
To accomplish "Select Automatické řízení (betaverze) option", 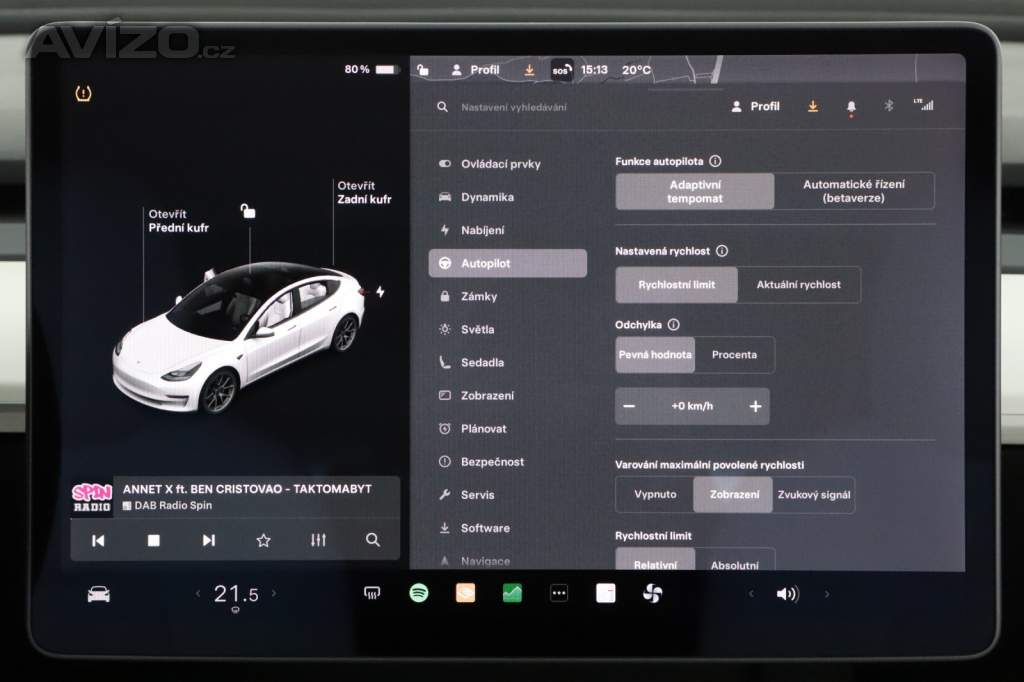I will pos(854,191).
